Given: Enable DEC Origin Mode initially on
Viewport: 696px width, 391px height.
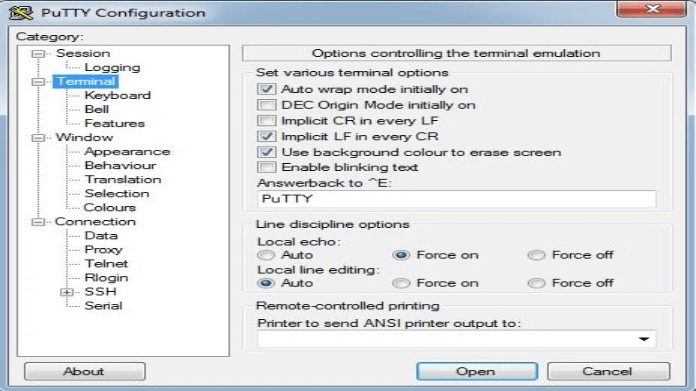Looking at the screenshot, I should point(266,105).
